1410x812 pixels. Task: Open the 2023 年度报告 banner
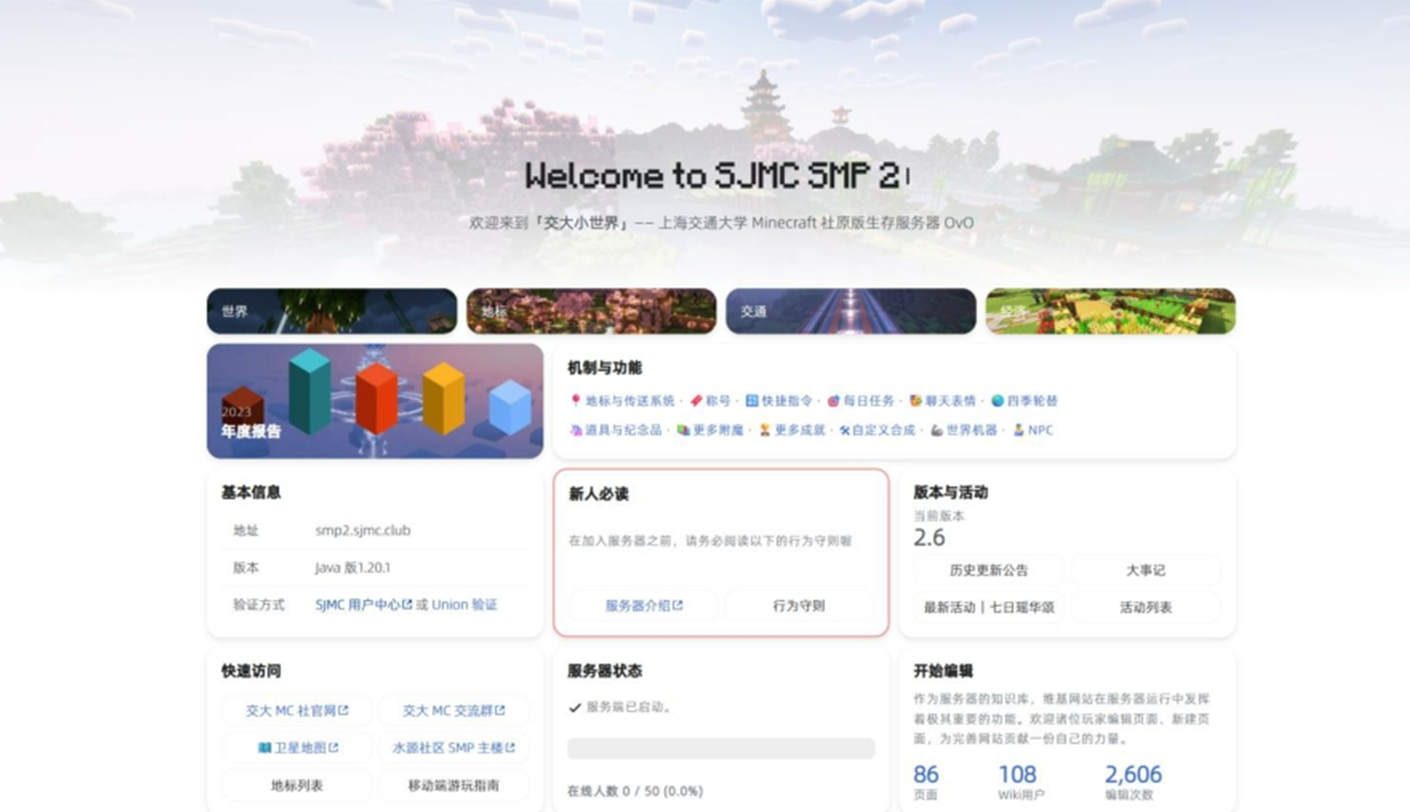click(375, 401)
